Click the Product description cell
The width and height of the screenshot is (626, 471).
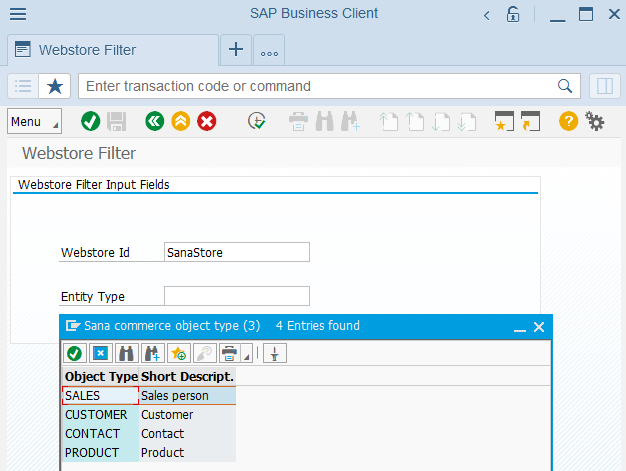187,453
